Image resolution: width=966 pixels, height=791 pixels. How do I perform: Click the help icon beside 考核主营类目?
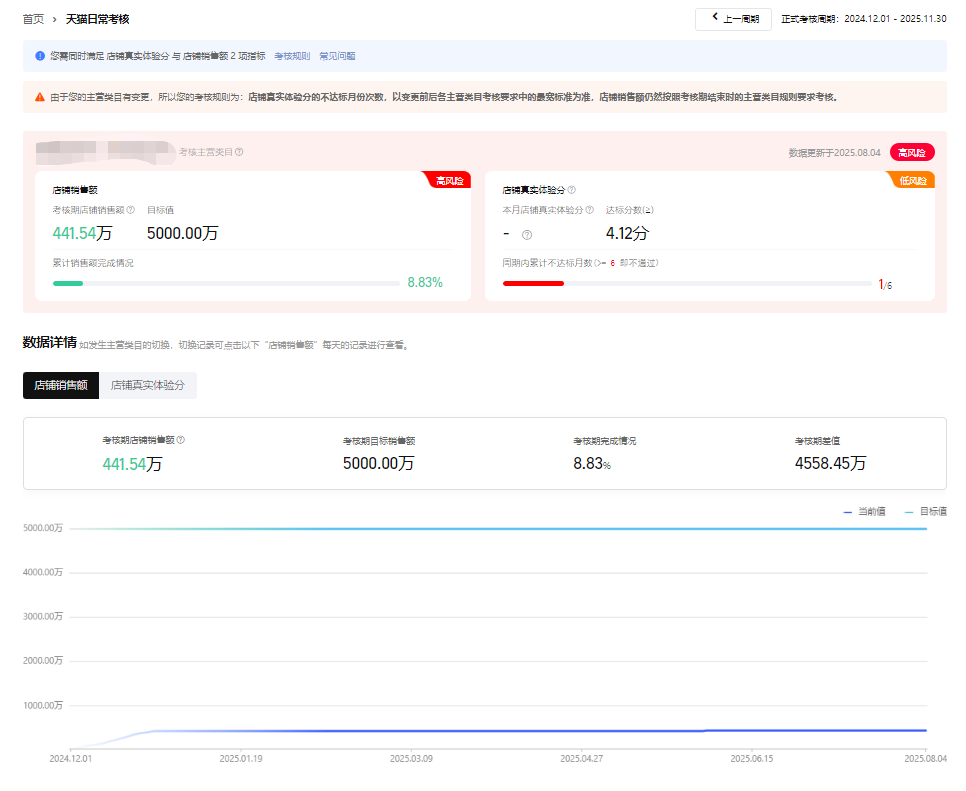(240, 152)
